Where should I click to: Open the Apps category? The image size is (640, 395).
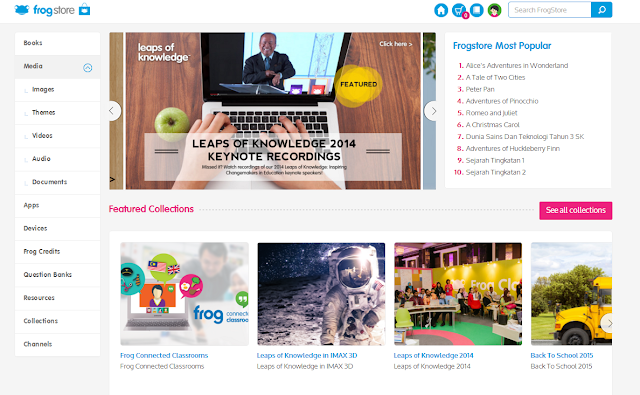tap(58, 206)
